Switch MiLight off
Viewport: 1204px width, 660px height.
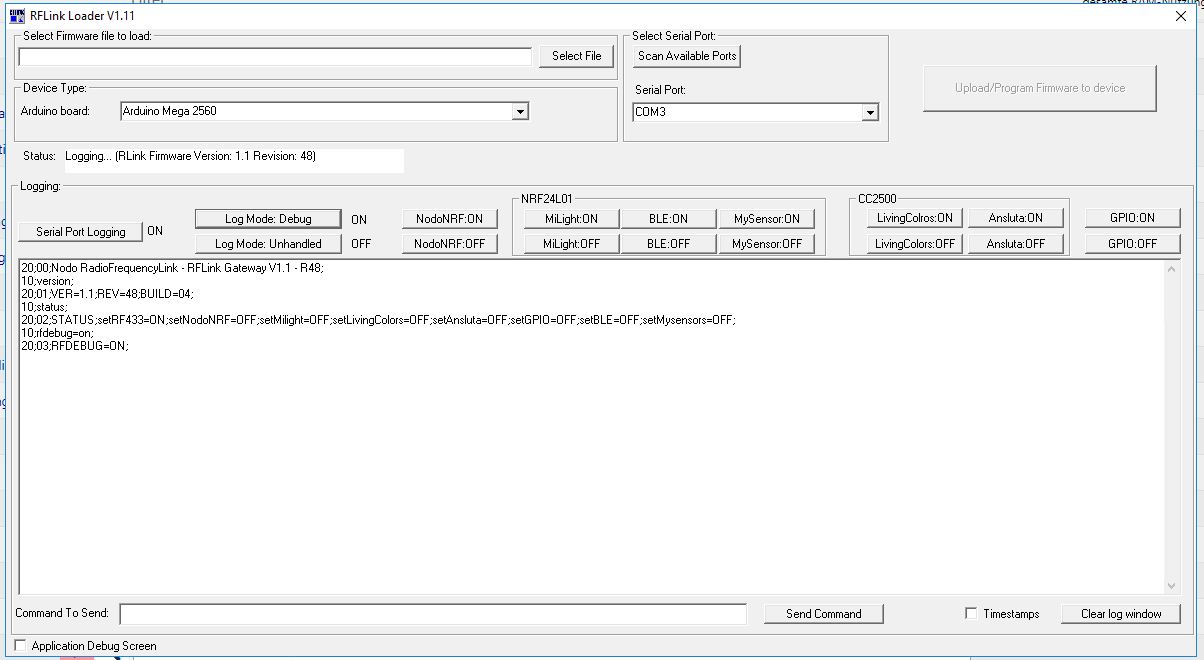(x=572, y=243)
